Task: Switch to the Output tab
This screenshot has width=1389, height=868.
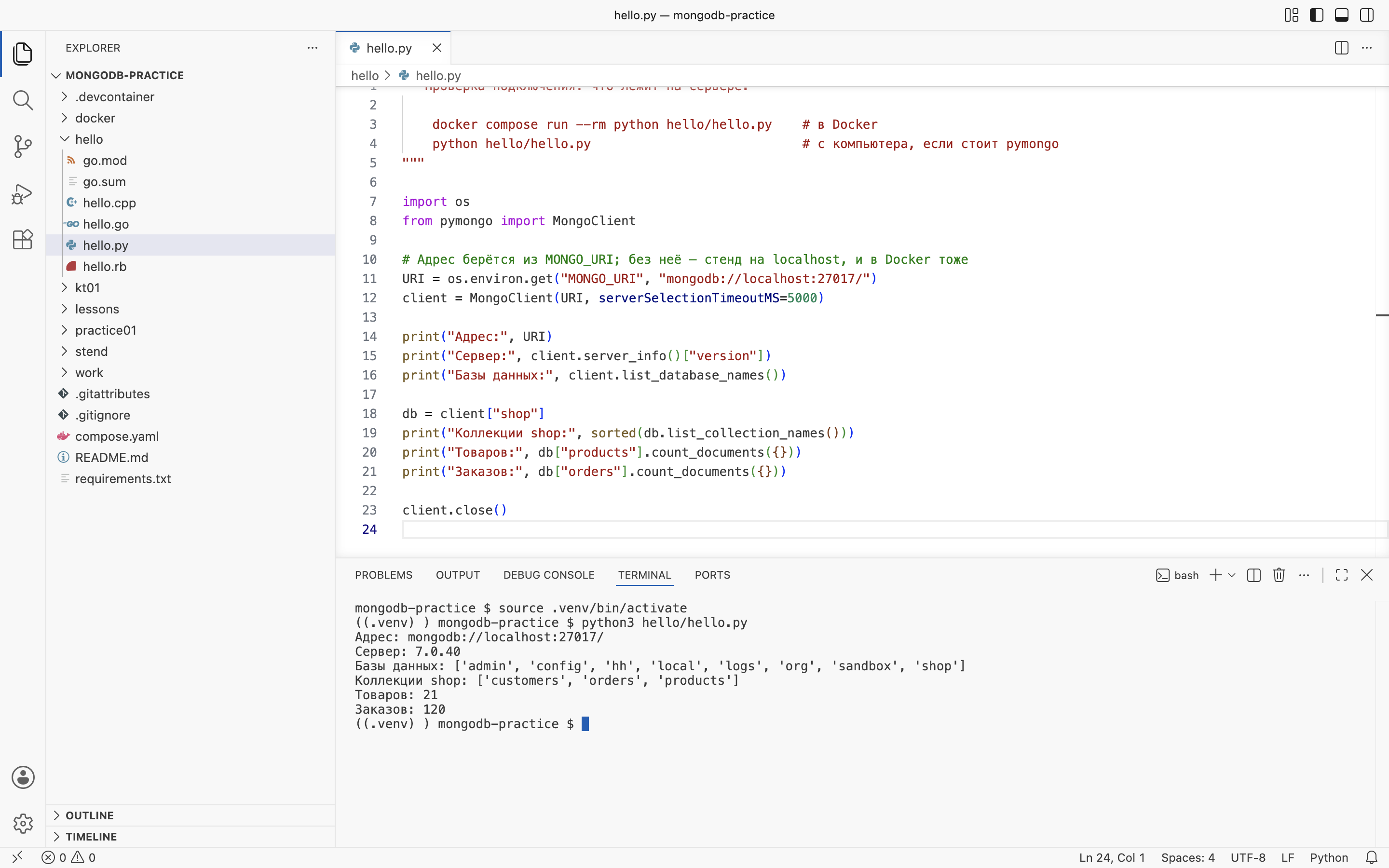Action: 457,575
